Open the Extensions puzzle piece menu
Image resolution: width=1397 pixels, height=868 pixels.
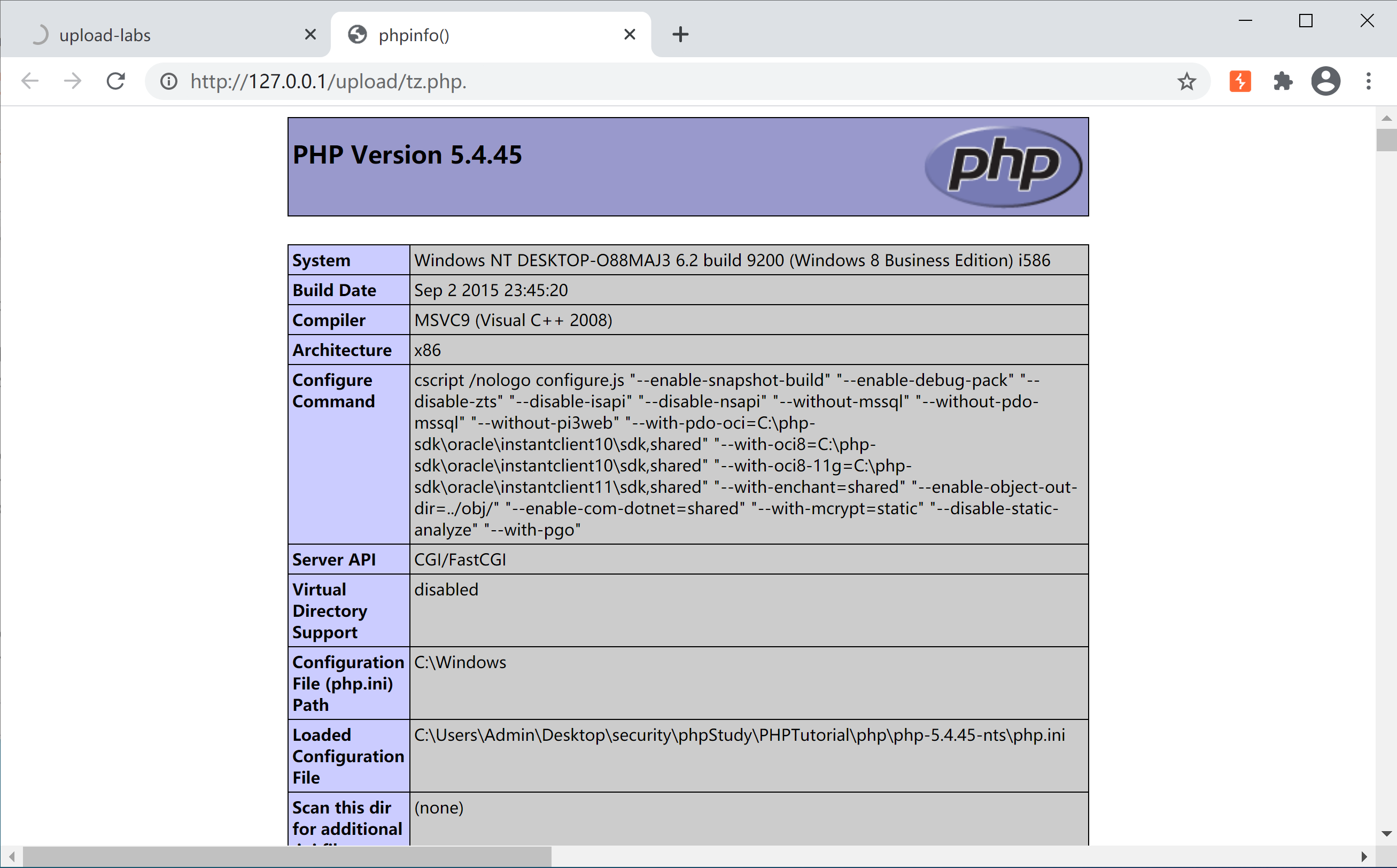point(1282,81)
